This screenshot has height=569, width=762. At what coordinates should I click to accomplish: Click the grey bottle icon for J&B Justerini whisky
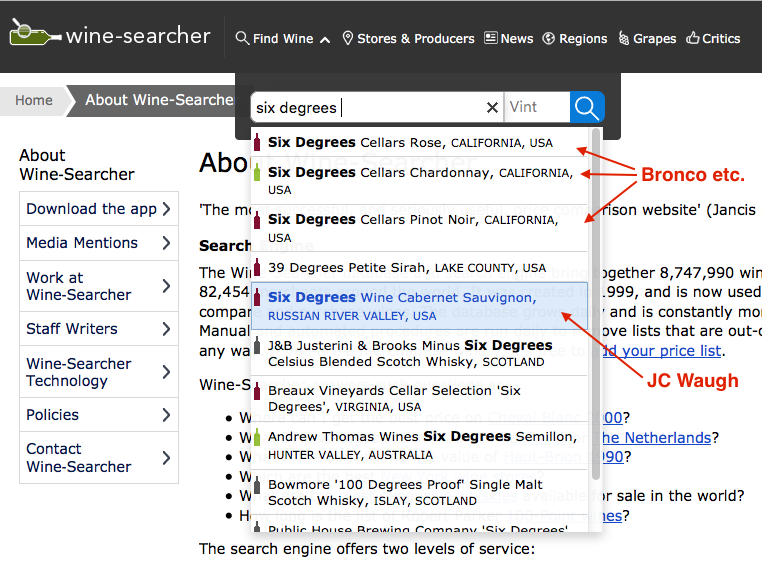click(257, 345)
